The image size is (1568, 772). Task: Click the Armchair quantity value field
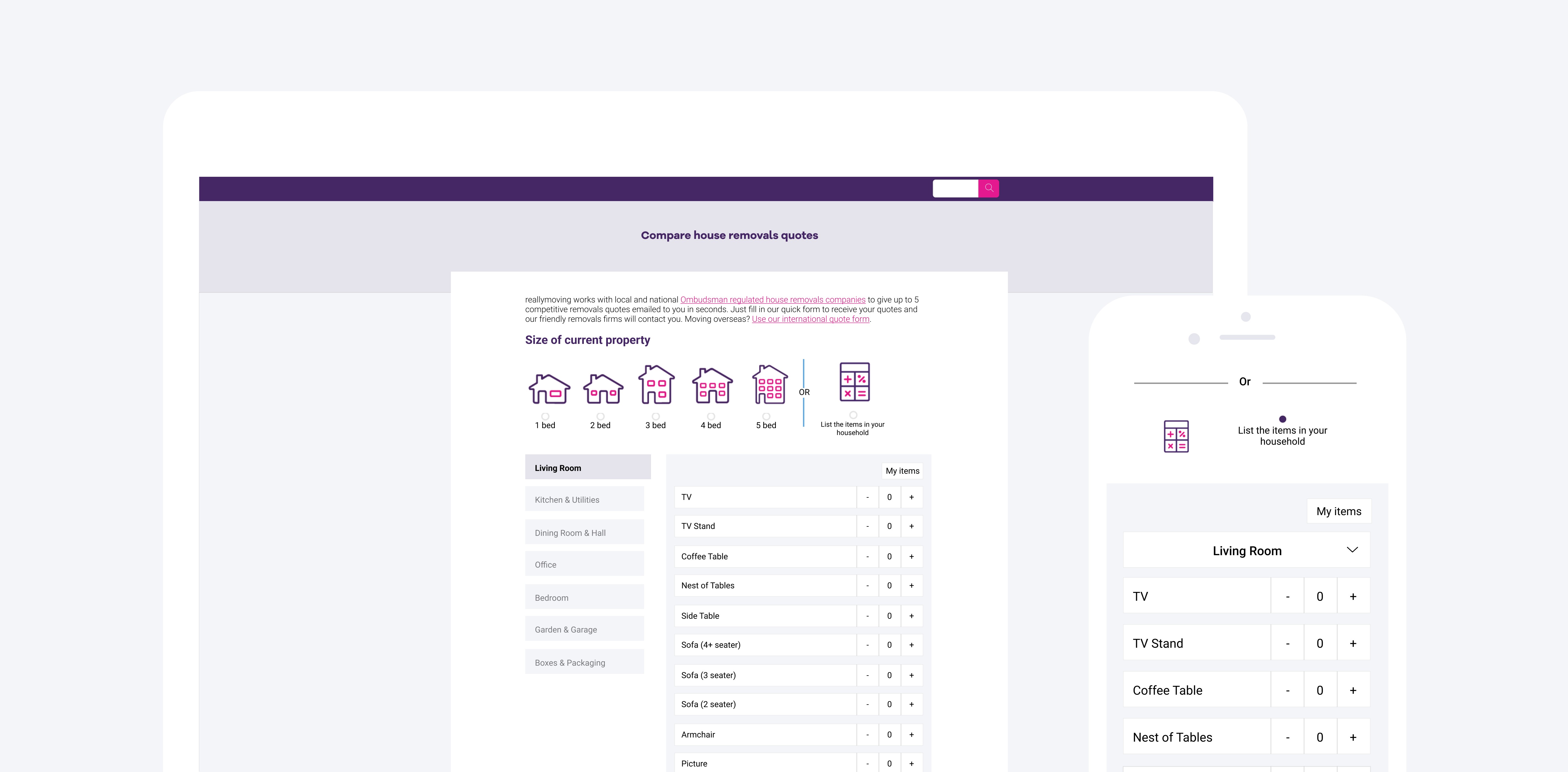tap(889, 734)
